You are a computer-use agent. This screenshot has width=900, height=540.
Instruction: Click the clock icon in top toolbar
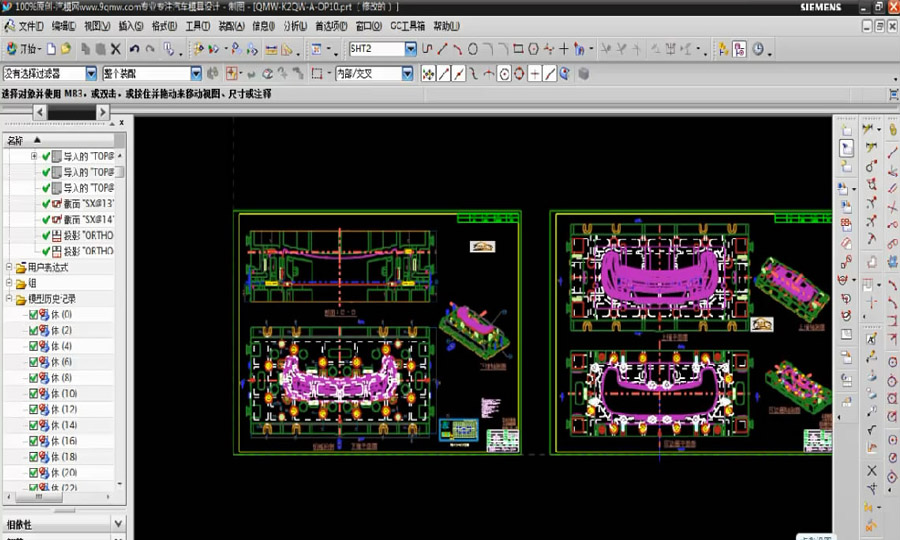click(x=758, y=48)
